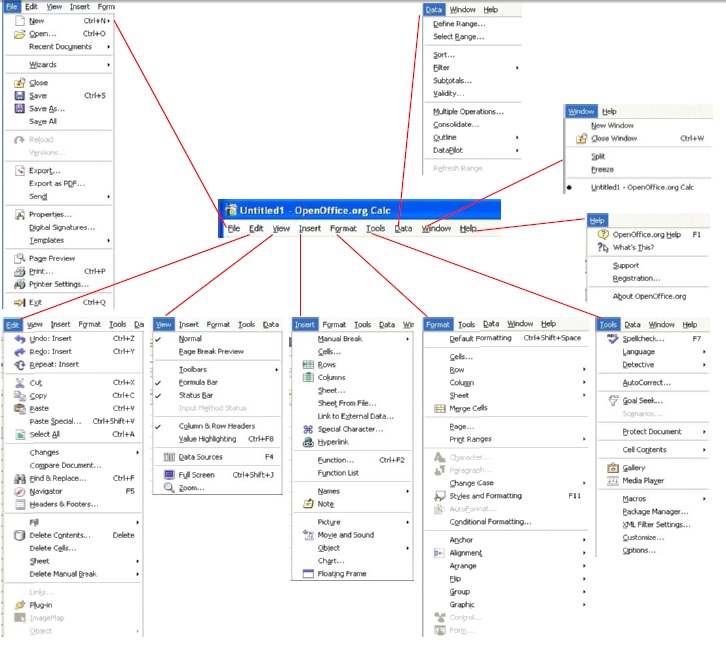Screen dimensions: 726x646
Task: Click the Spellcheck ABC icon in Tools menu
Action: [x=613, y=339]
